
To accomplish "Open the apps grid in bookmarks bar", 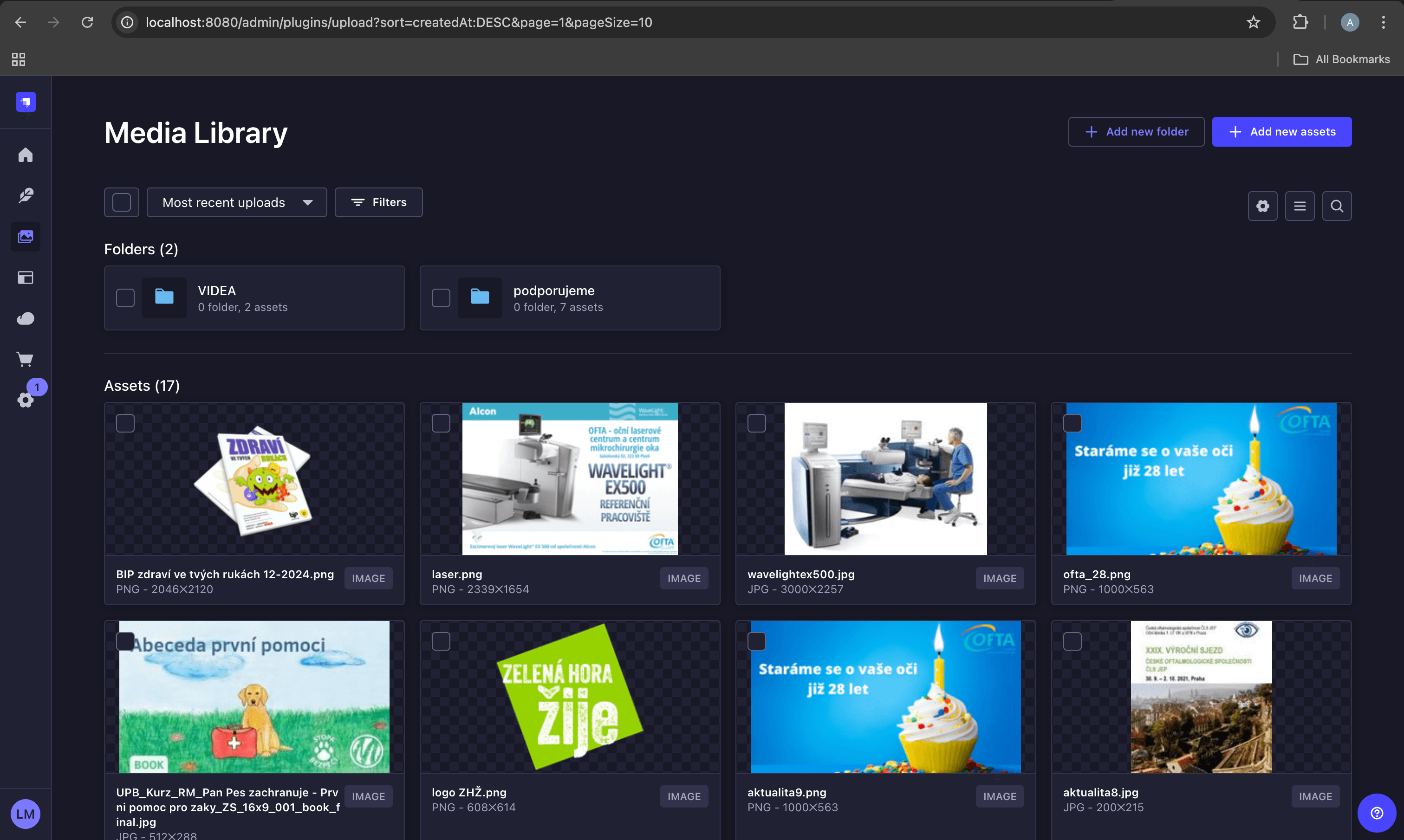I will point(19,59).
